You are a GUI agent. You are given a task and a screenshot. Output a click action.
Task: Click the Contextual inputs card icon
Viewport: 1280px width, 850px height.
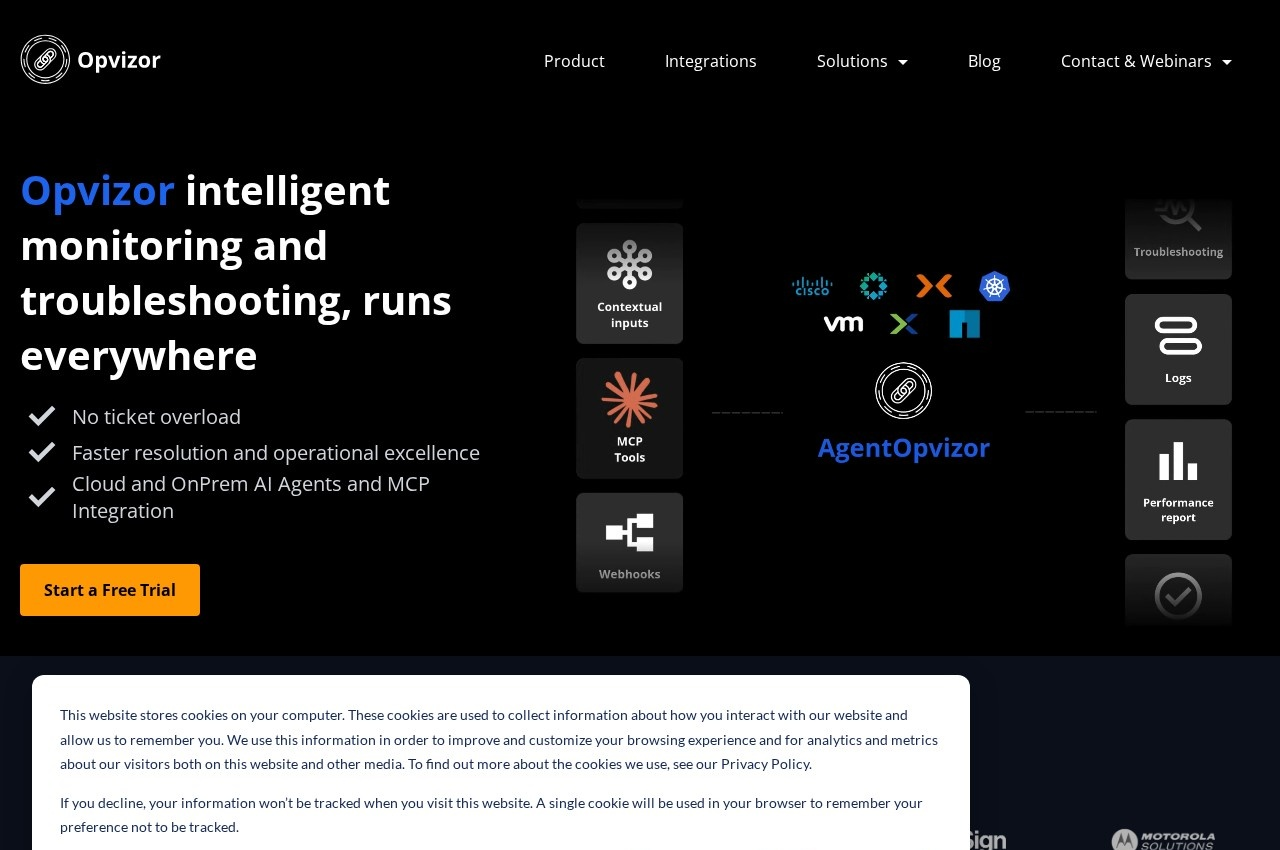(630, 265)
